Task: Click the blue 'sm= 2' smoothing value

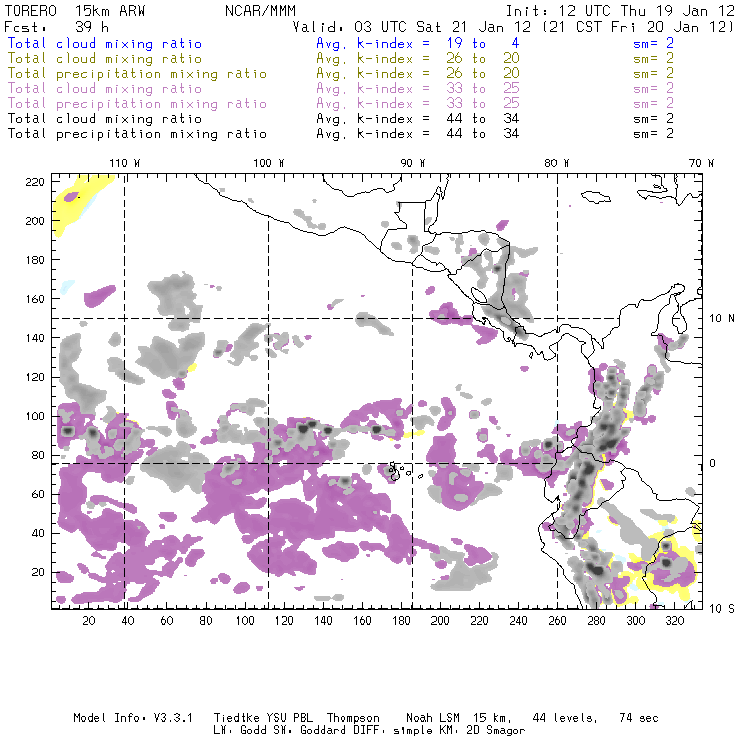Action: pos(653,44)
